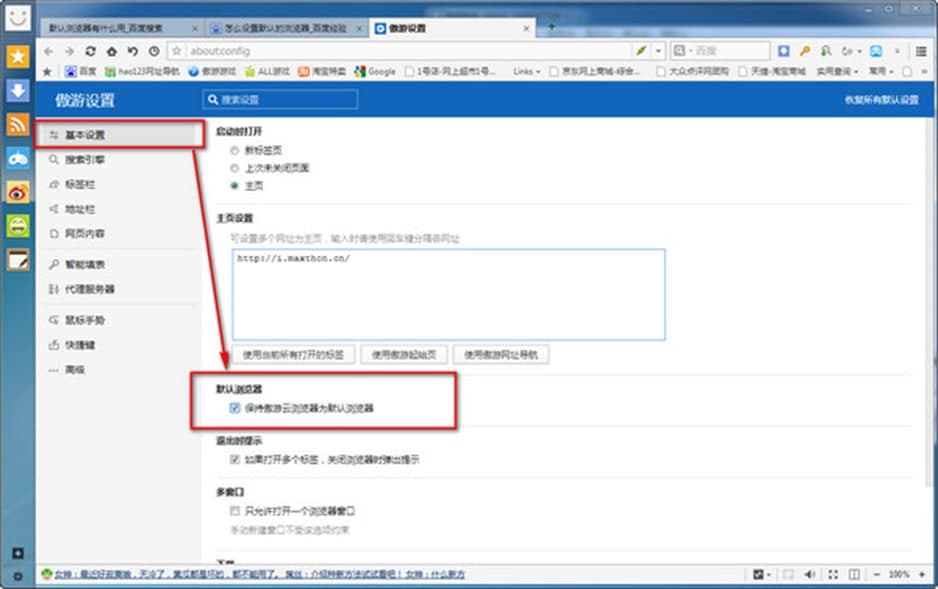
Task: Click restore all default settings link
Action: 882,100
